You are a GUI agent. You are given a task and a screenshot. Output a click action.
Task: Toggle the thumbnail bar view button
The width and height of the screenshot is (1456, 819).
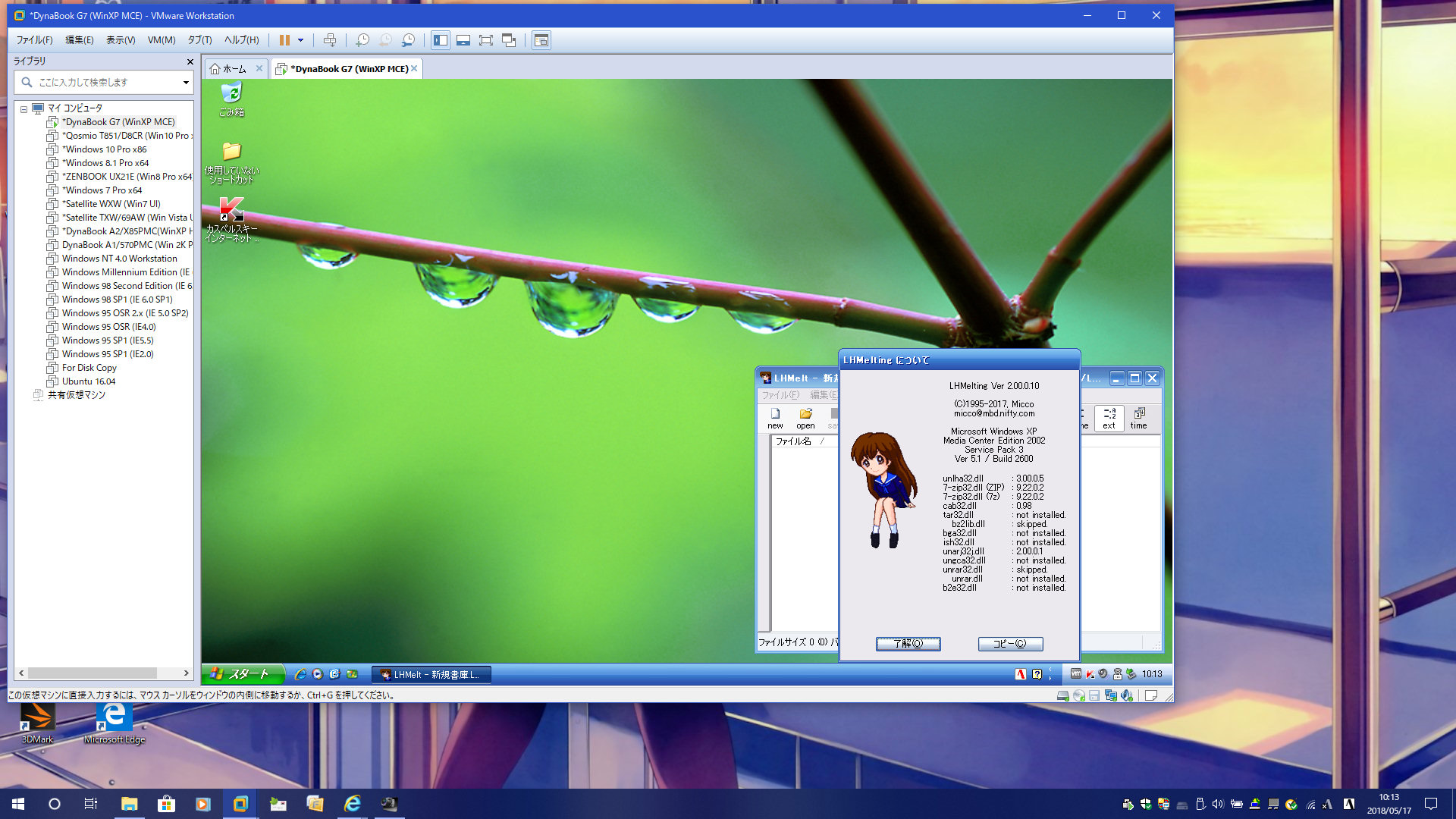(x=463, y=40)
